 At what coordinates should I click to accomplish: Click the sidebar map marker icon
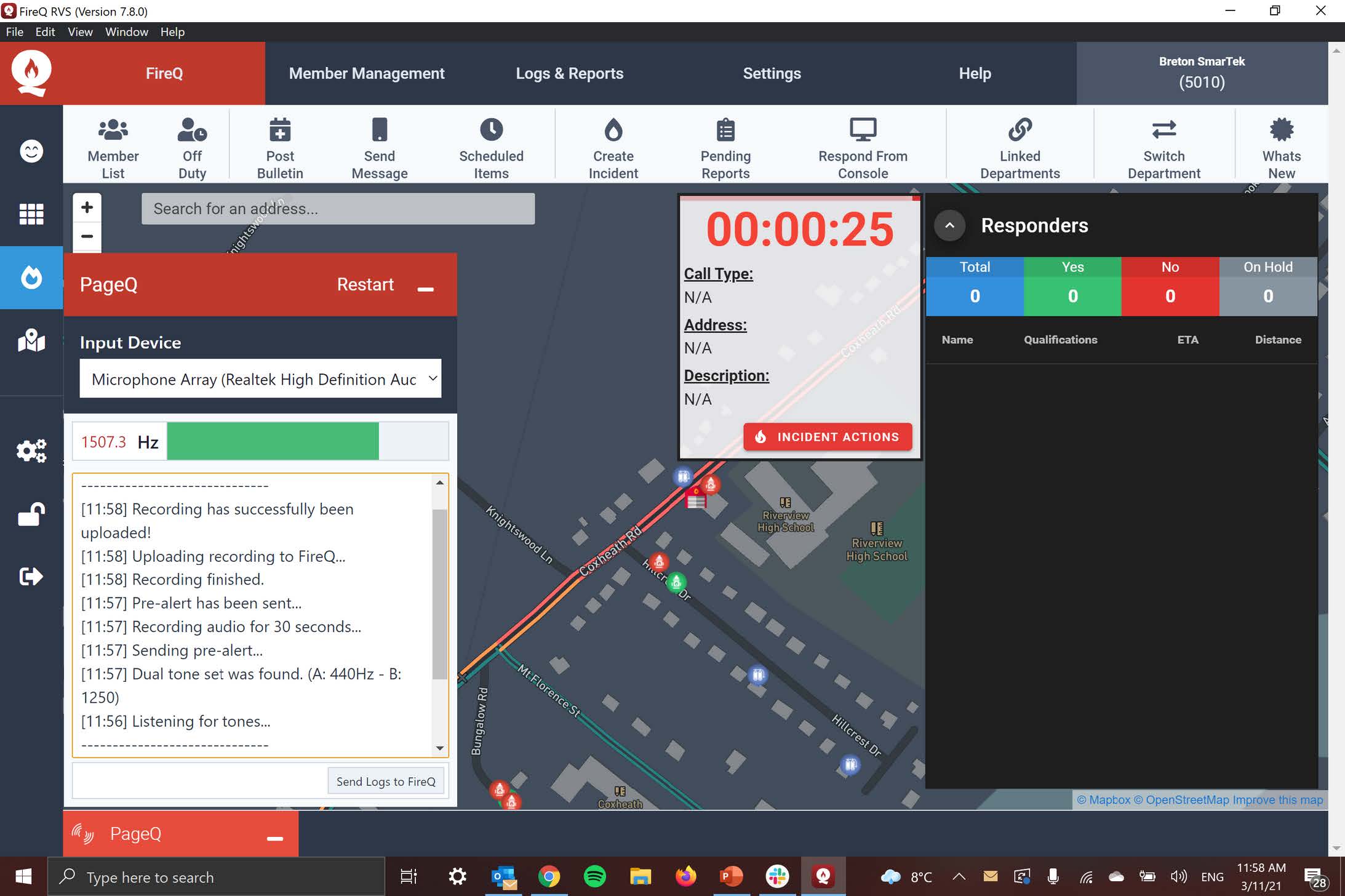[x=31, y=340]
